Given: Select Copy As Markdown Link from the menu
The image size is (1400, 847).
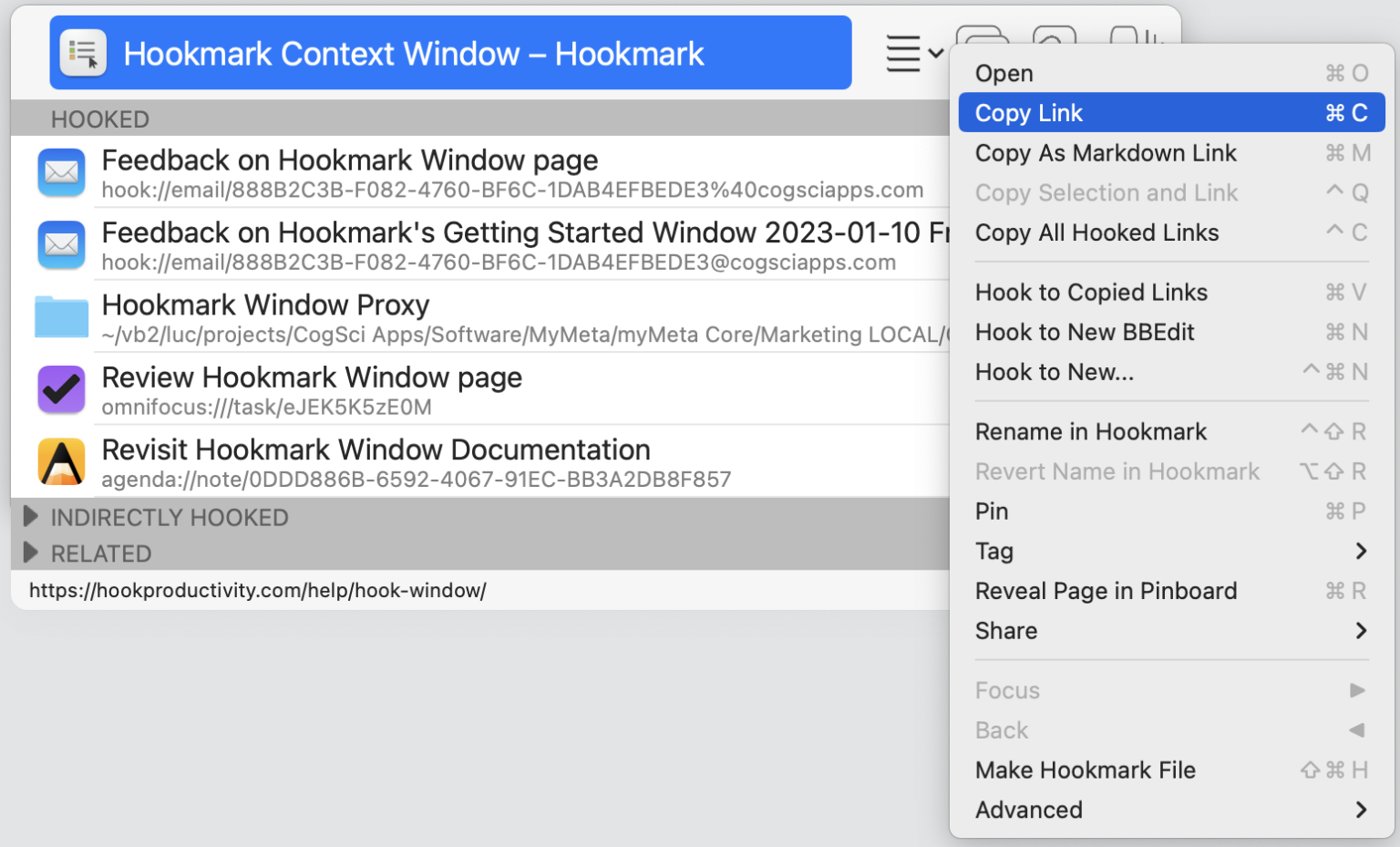Looking at the screenshot, I should click(x=1106, y=153).
